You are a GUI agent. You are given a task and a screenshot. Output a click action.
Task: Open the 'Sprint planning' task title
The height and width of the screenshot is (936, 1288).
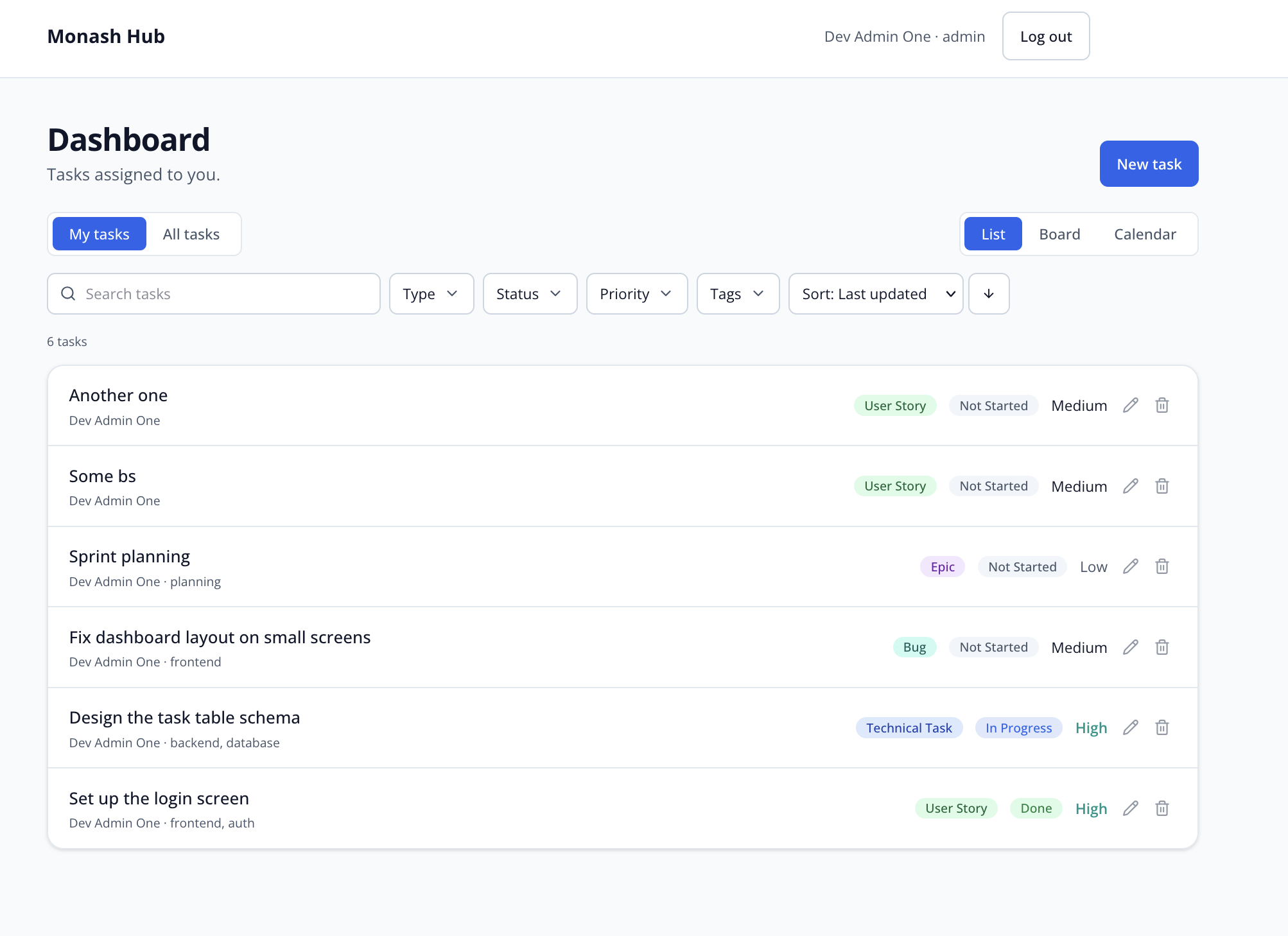(130, 557)
